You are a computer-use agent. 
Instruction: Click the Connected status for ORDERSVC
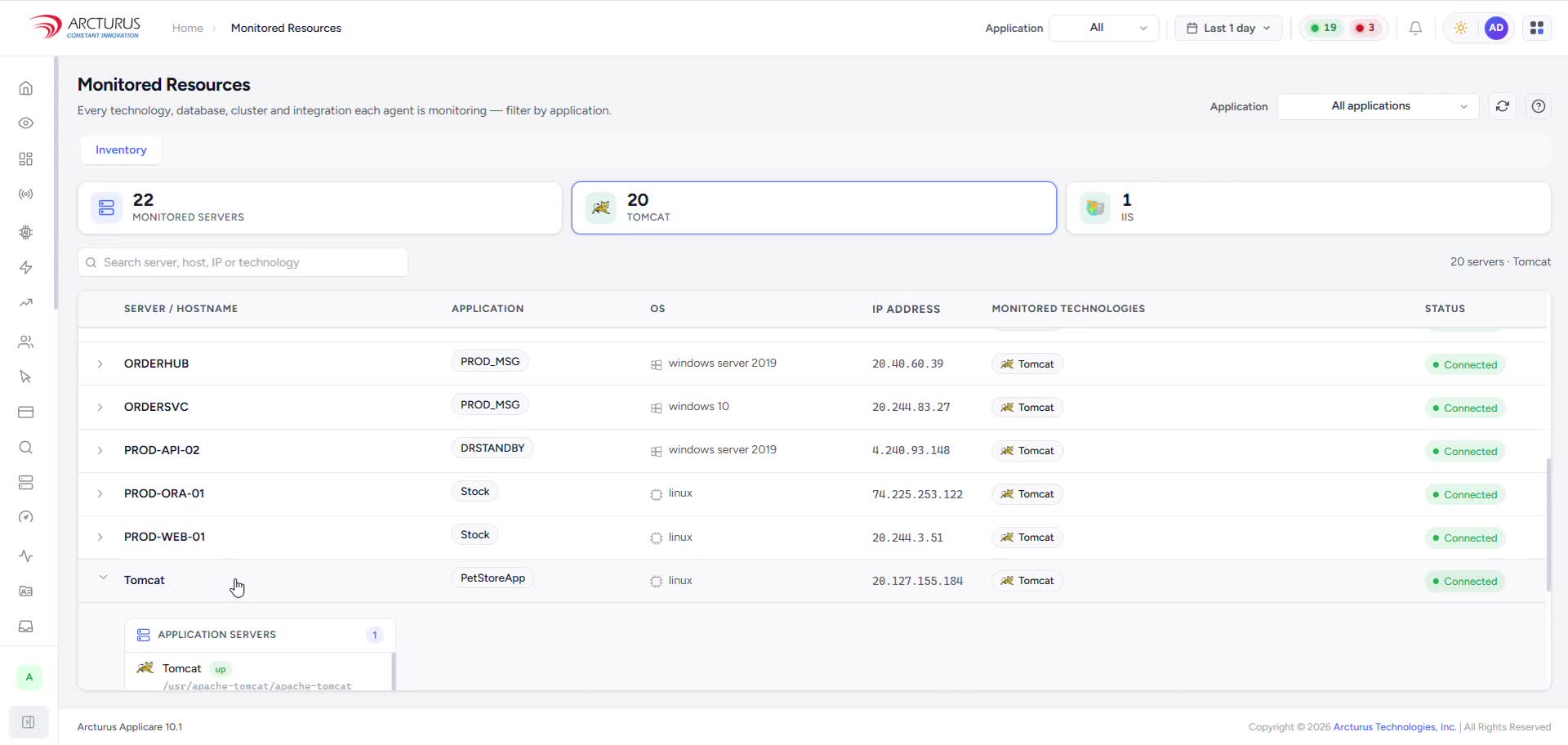(1464, 408)
